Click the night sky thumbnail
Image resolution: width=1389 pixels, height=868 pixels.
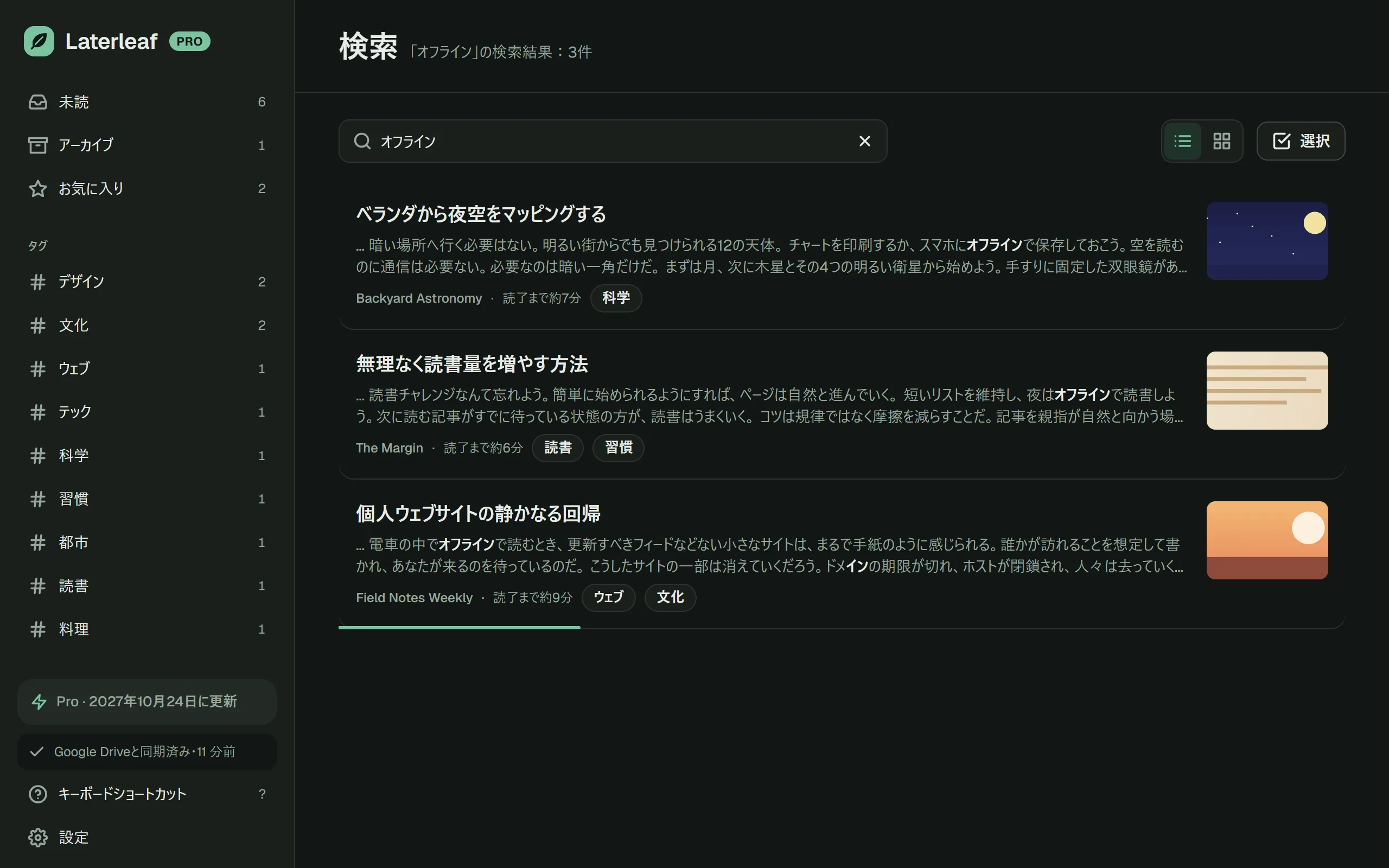pyautogui.click(x=1267, y=240)
